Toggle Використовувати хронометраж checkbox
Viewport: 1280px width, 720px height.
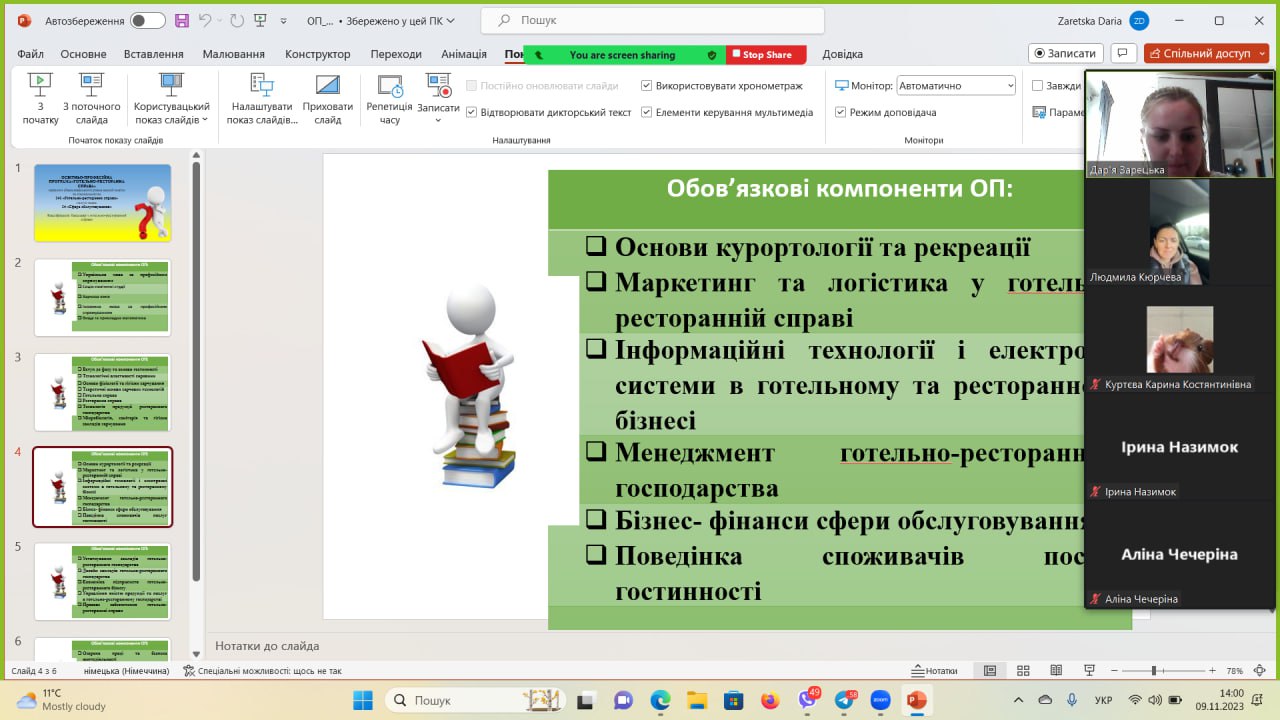(647, 86)
